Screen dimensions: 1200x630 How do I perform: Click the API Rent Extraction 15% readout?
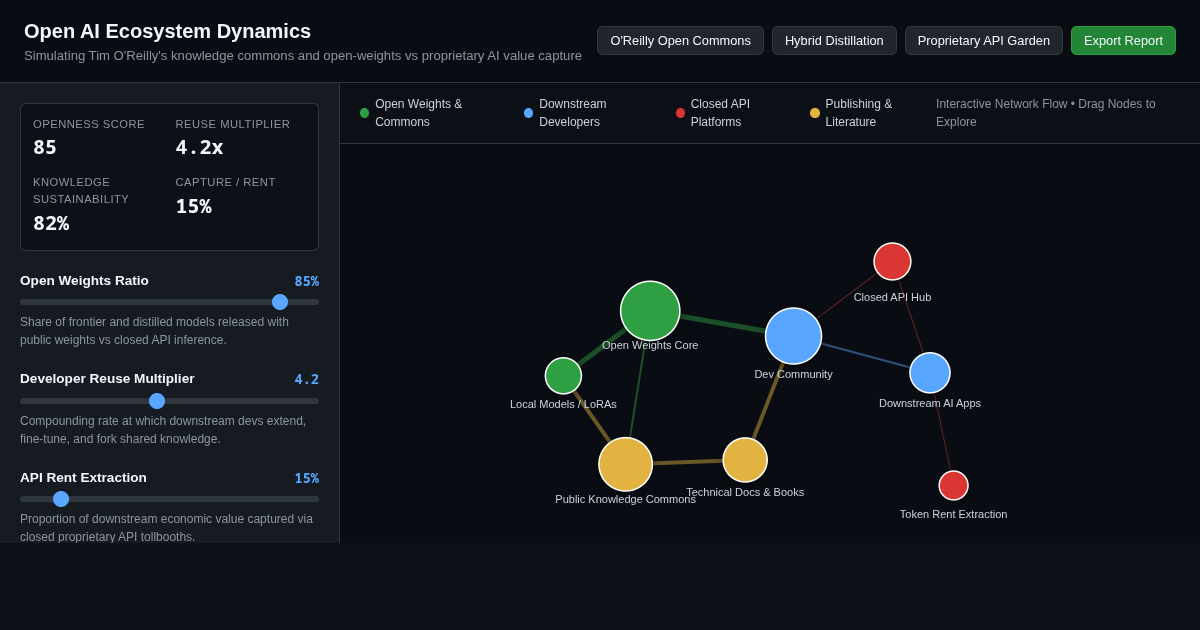tap(306, 478)
